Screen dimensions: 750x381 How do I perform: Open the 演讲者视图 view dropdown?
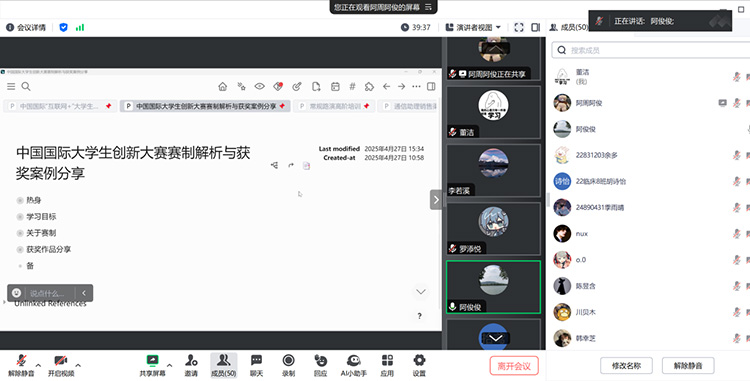coord(473,28)
